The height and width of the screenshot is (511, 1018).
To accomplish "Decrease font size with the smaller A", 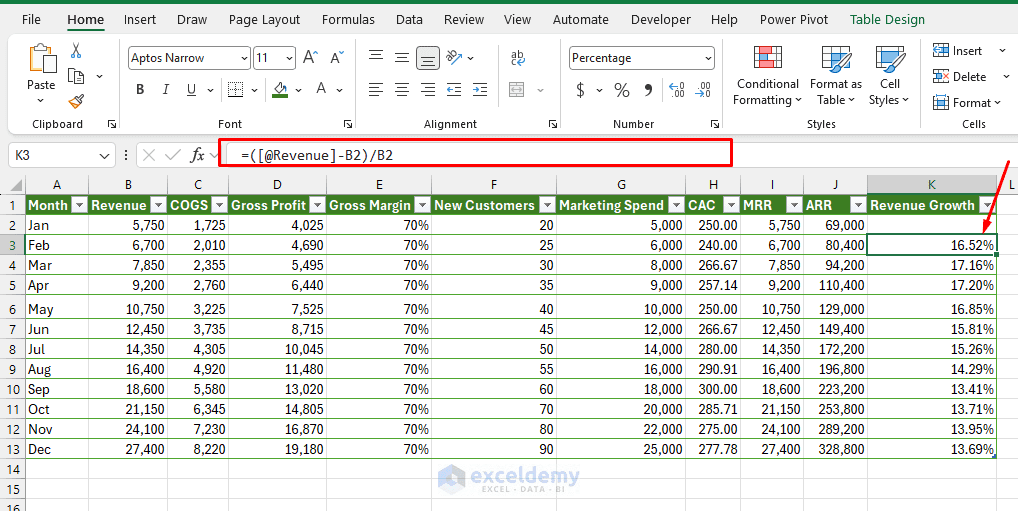I will coord(336,58).
